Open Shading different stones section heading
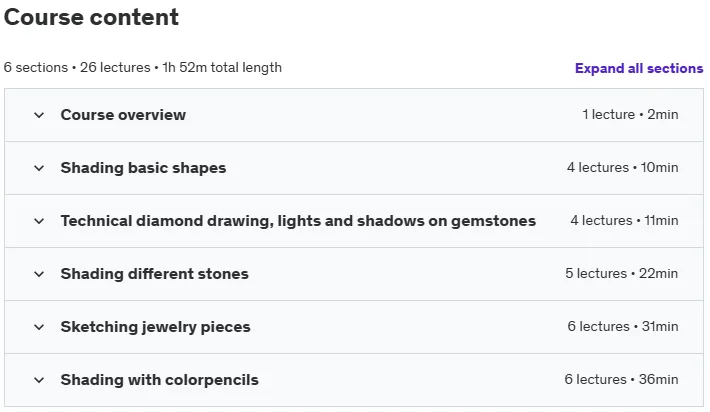710x412 pixels. [x=154, y=274]
